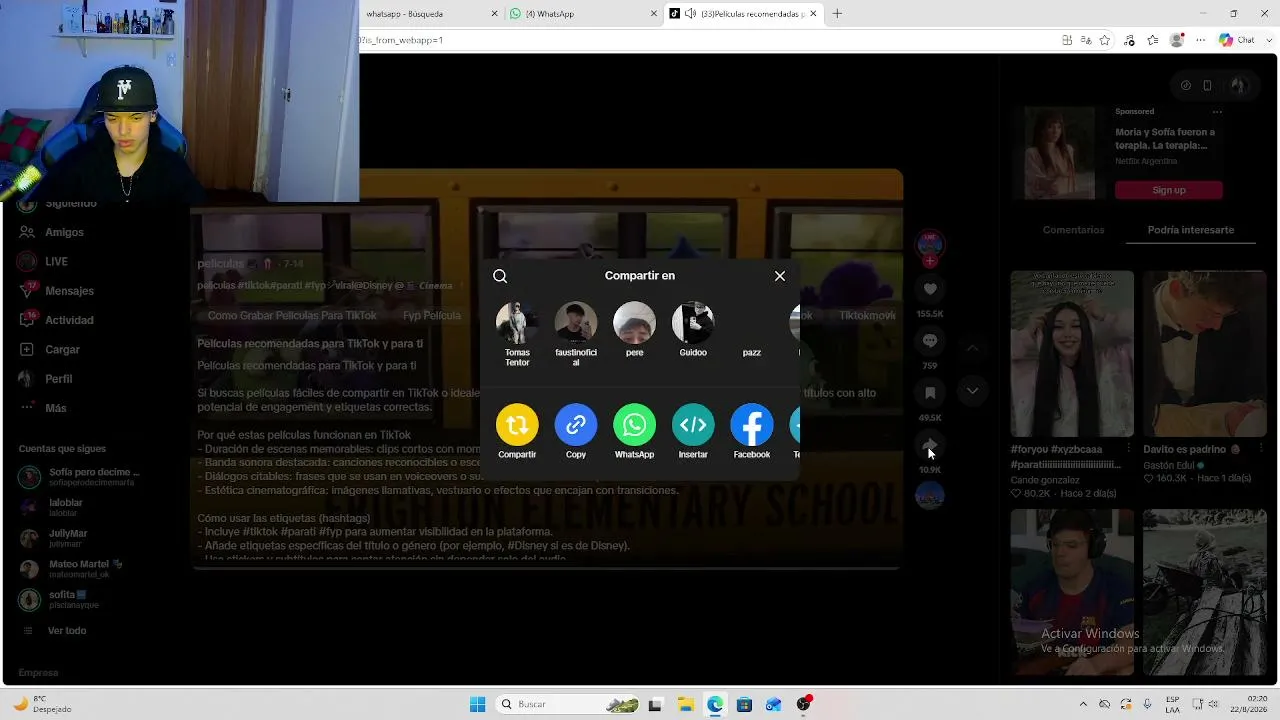Share the video to Facebook
This screenshot has width=1280, height=720.
coord(752,425)
